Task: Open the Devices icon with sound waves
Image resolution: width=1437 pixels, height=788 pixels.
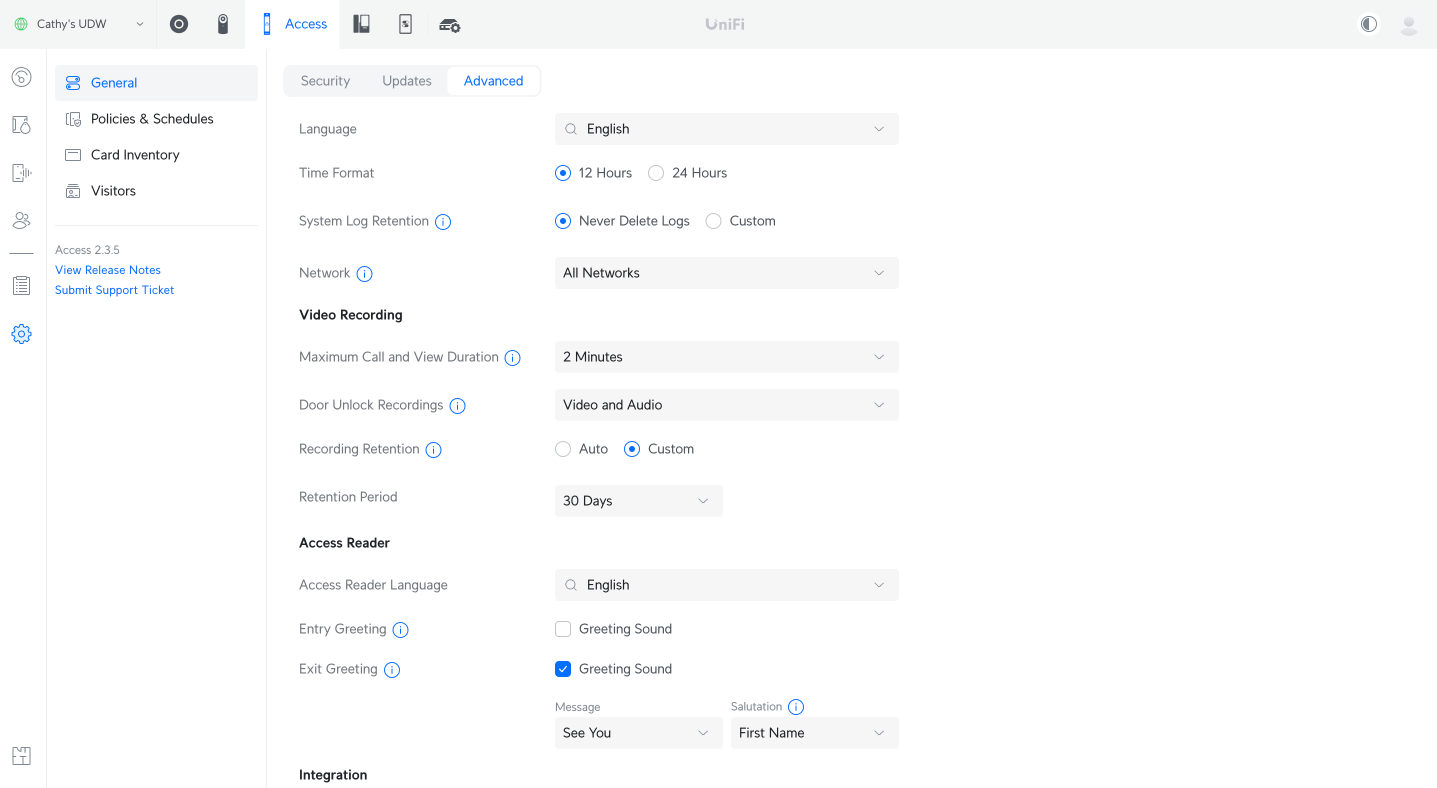Action: tap(22, 173)
